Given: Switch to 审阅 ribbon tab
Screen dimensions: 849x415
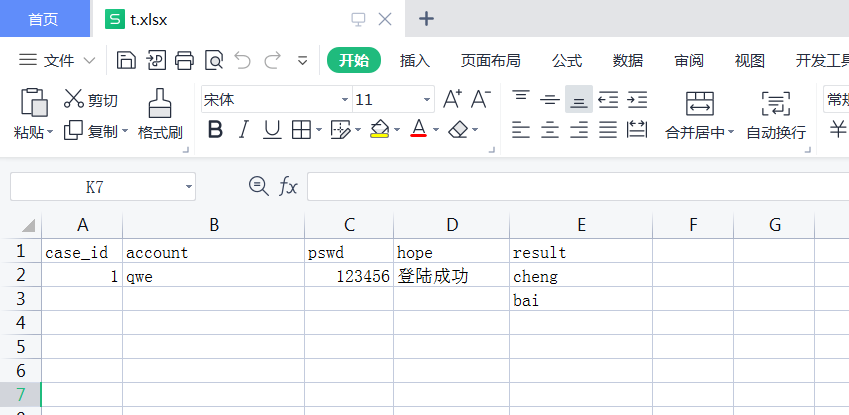Looking at the screenshot, I should (689, 60).
